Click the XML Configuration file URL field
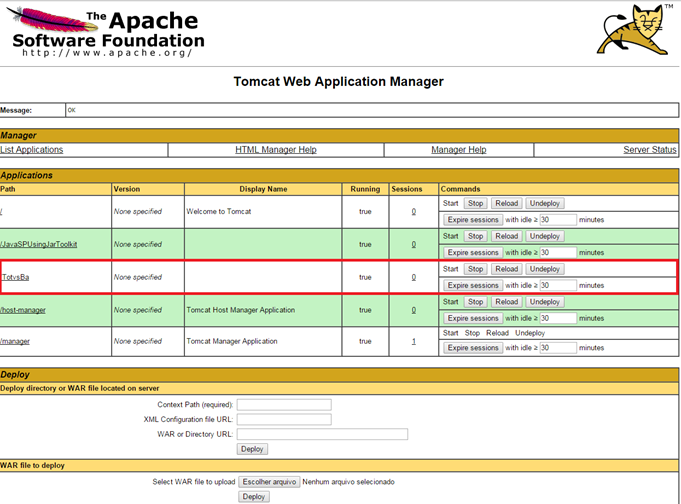Image resolution: width=681 pixels, height=504 pixels. point(284,420)
